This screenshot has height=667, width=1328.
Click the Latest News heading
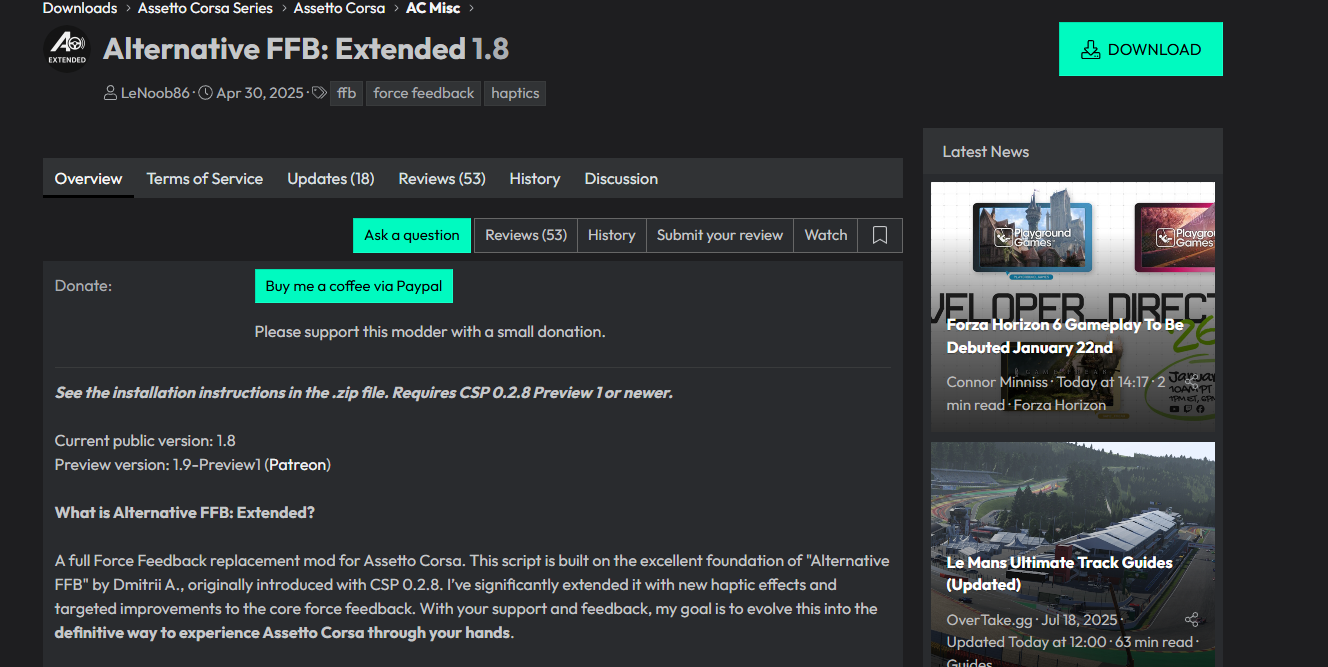(986, 152)
